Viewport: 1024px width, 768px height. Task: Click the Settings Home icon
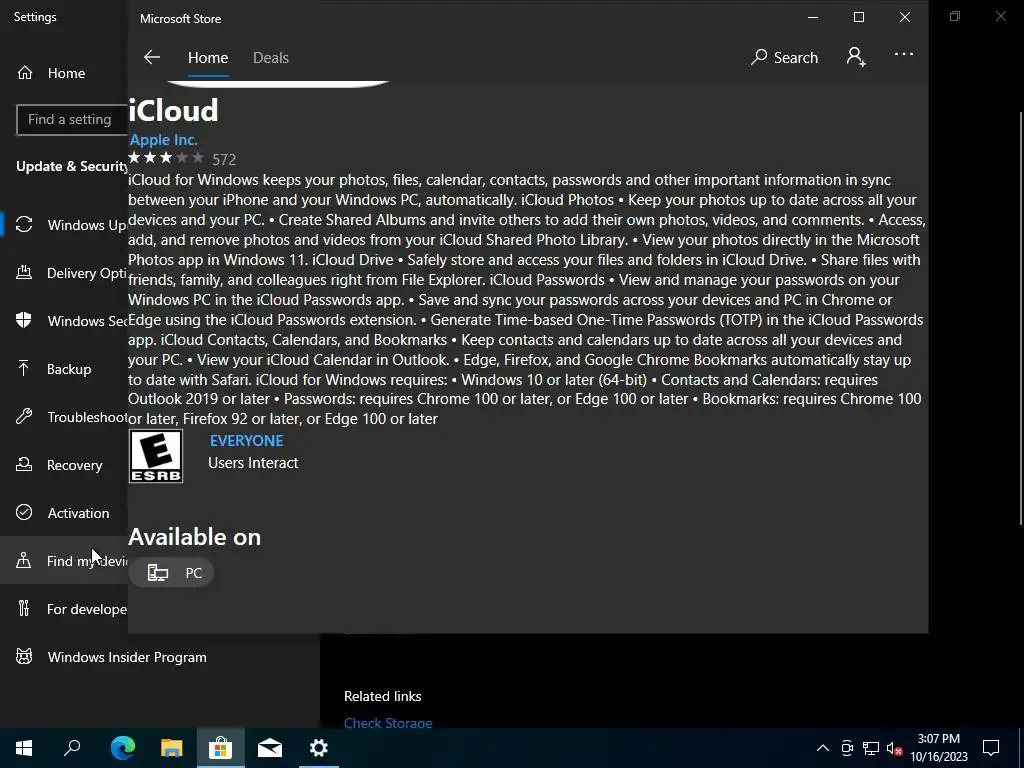[x=25, y=72]
